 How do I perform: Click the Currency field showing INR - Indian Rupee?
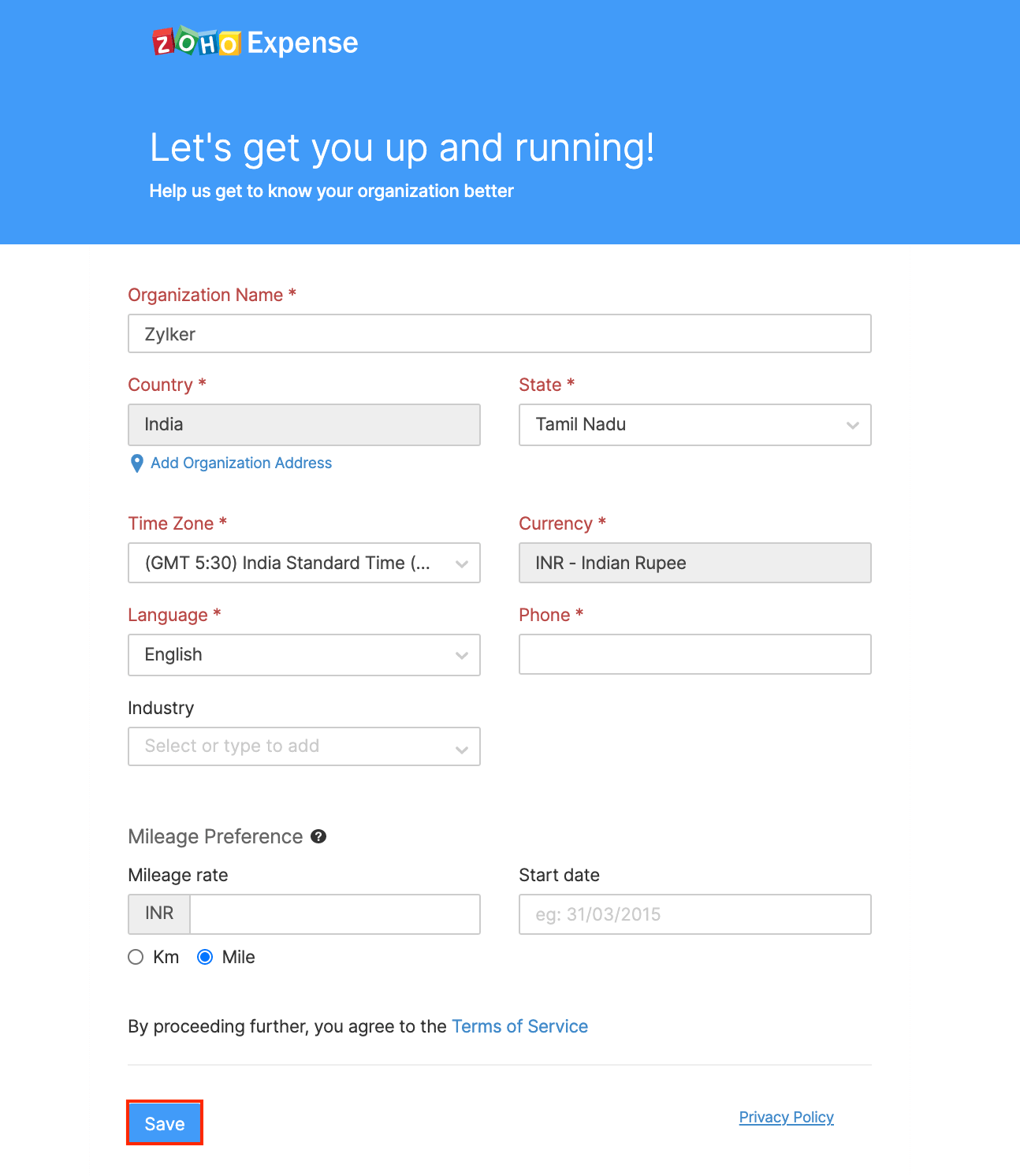(695, 563)
